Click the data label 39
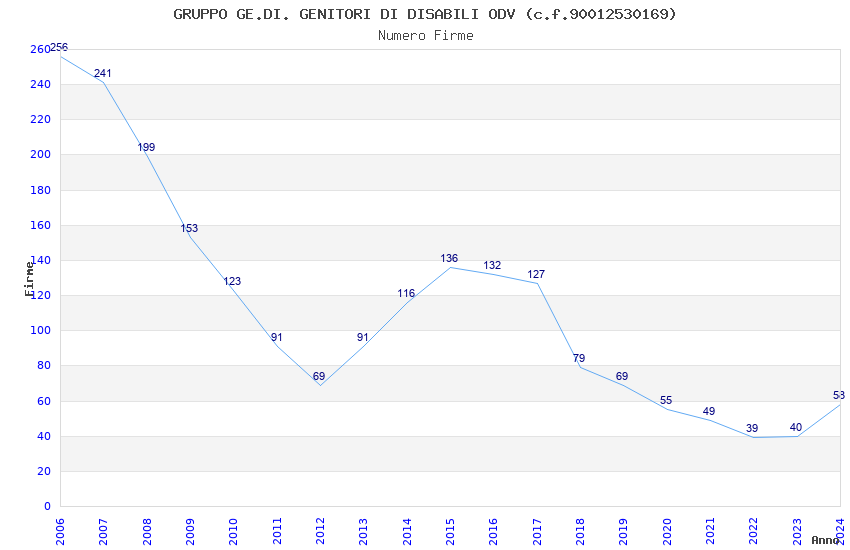Viewport: 850px width, 550px height. [x=752, y=429]
